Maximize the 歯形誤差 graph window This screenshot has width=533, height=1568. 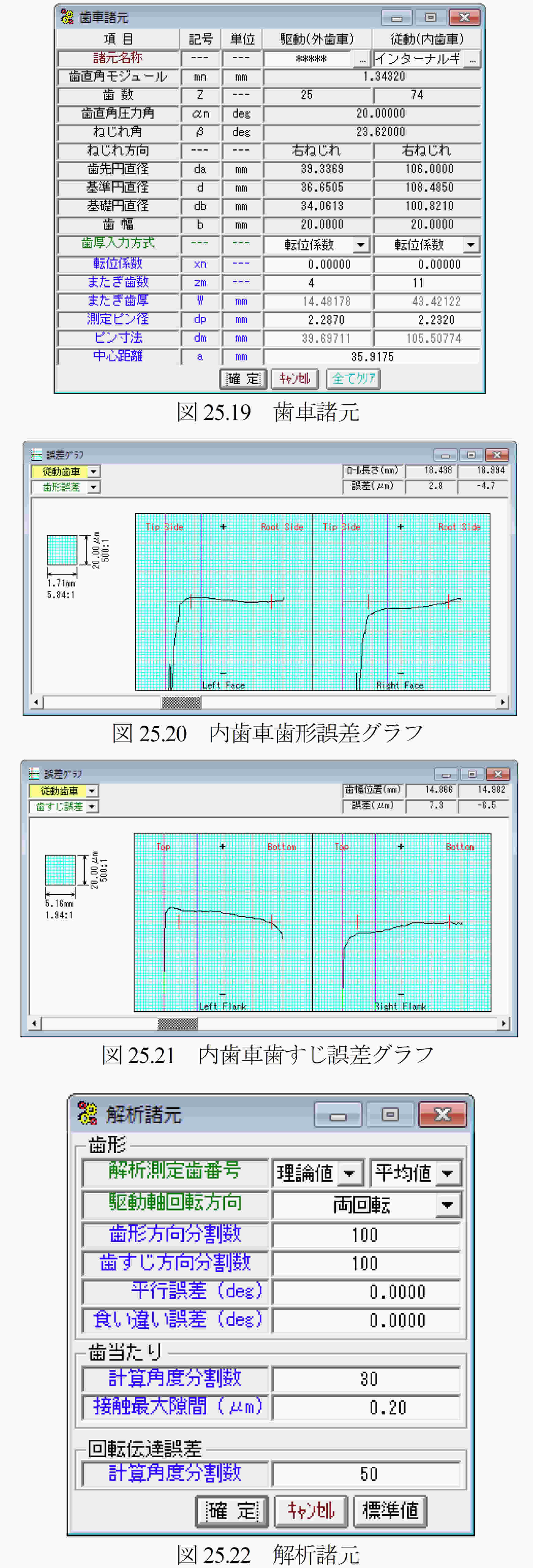pyautogui.click(x=471, y=455)
